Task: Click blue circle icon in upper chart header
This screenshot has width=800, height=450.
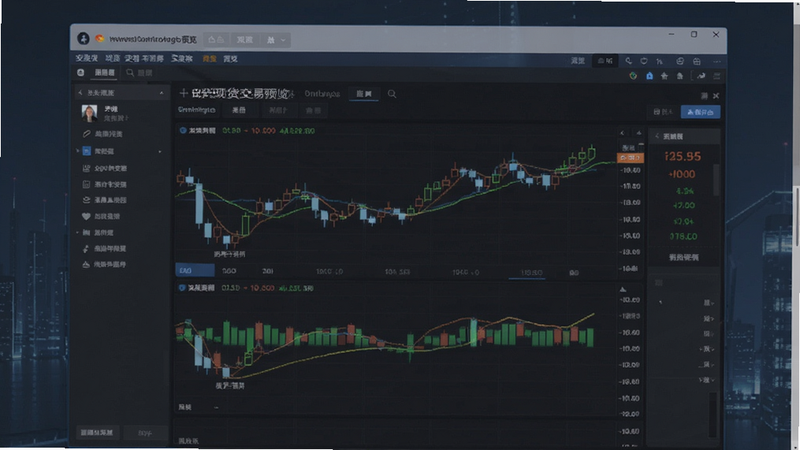Action: point(183,131)
